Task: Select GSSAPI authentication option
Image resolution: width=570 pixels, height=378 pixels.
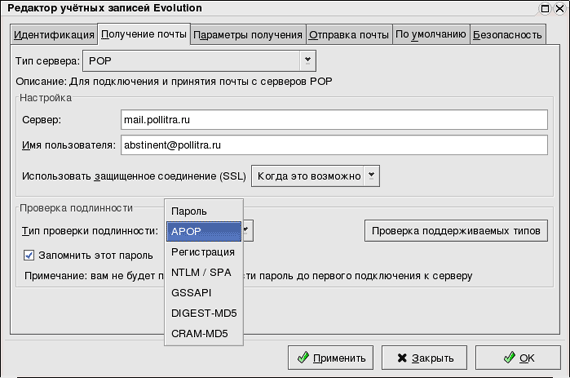Action: (x=204, y=293)
